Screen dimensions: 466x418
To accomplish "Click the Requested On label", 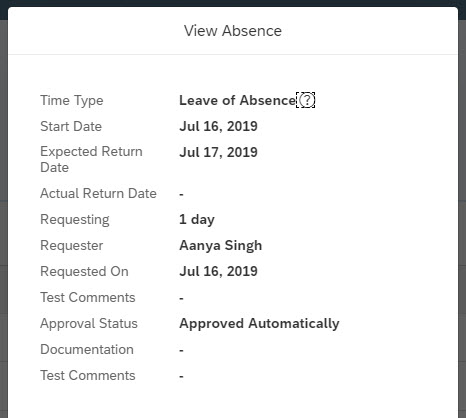I will [84, 272].
